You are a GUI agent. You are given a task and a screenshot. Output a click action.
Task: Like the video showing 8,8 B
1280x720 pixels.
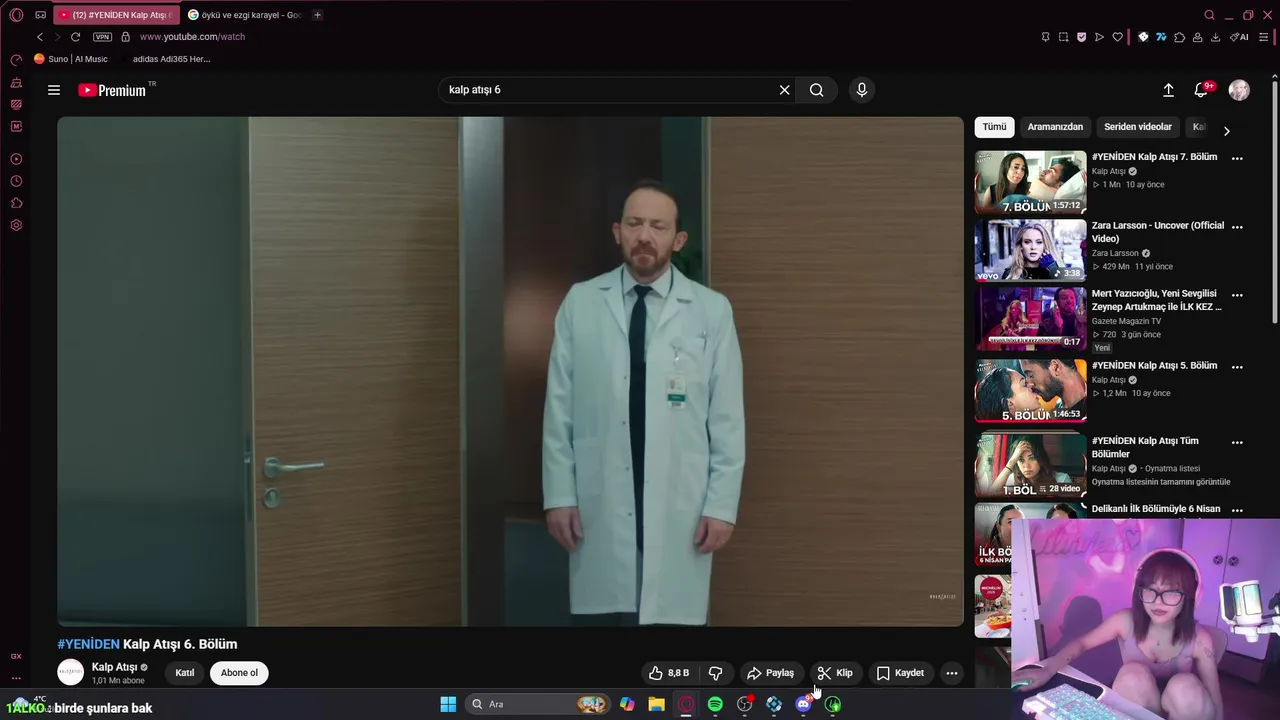coord(669,673)
